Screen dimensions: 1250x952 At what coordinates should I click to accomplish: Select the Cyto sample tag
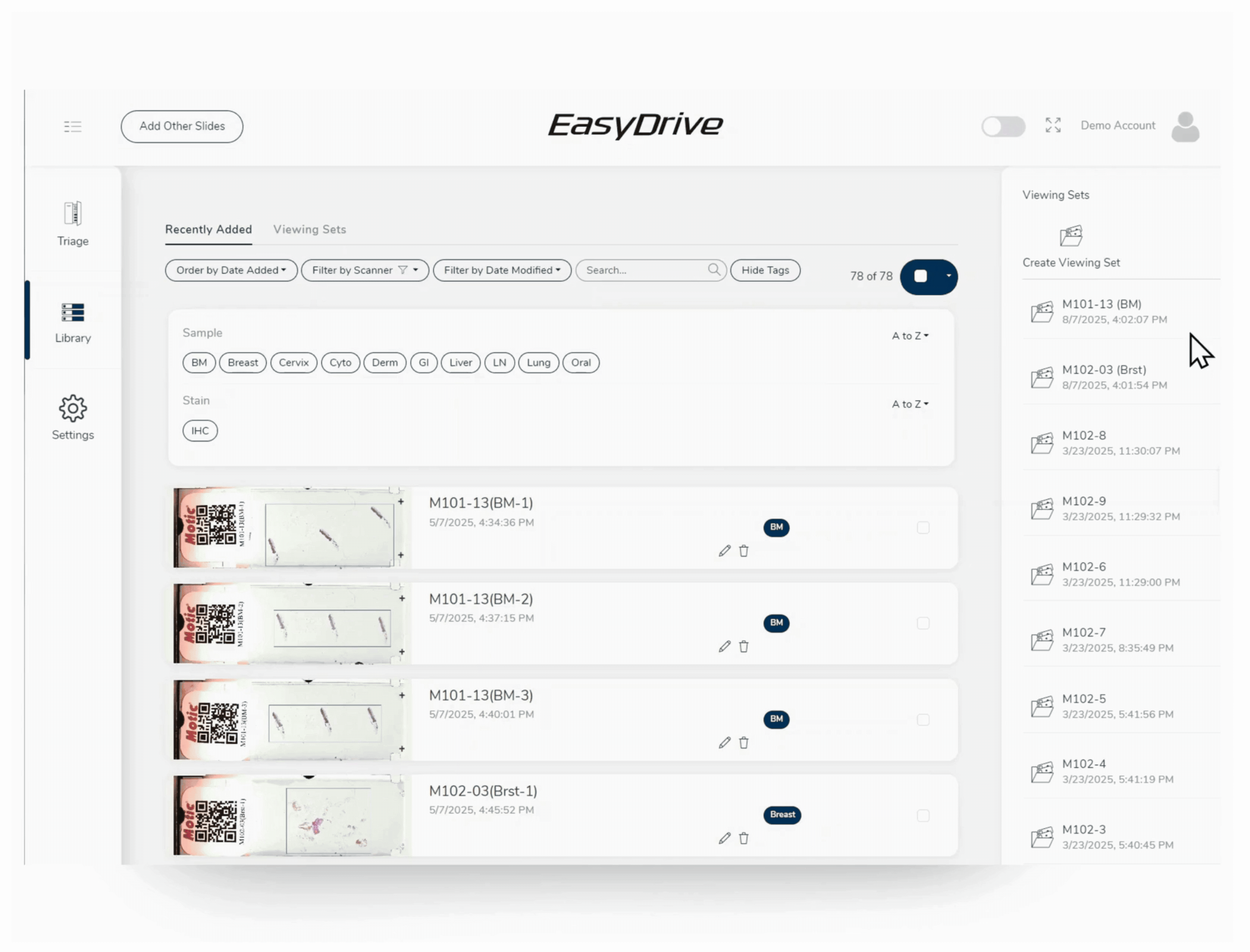(340, 363)
